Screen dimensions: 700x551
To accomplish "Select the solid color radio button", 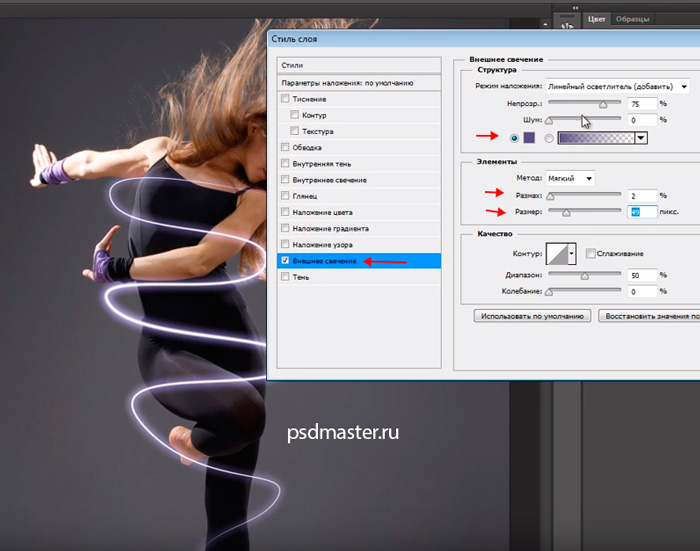I will (x=514, y=138).
